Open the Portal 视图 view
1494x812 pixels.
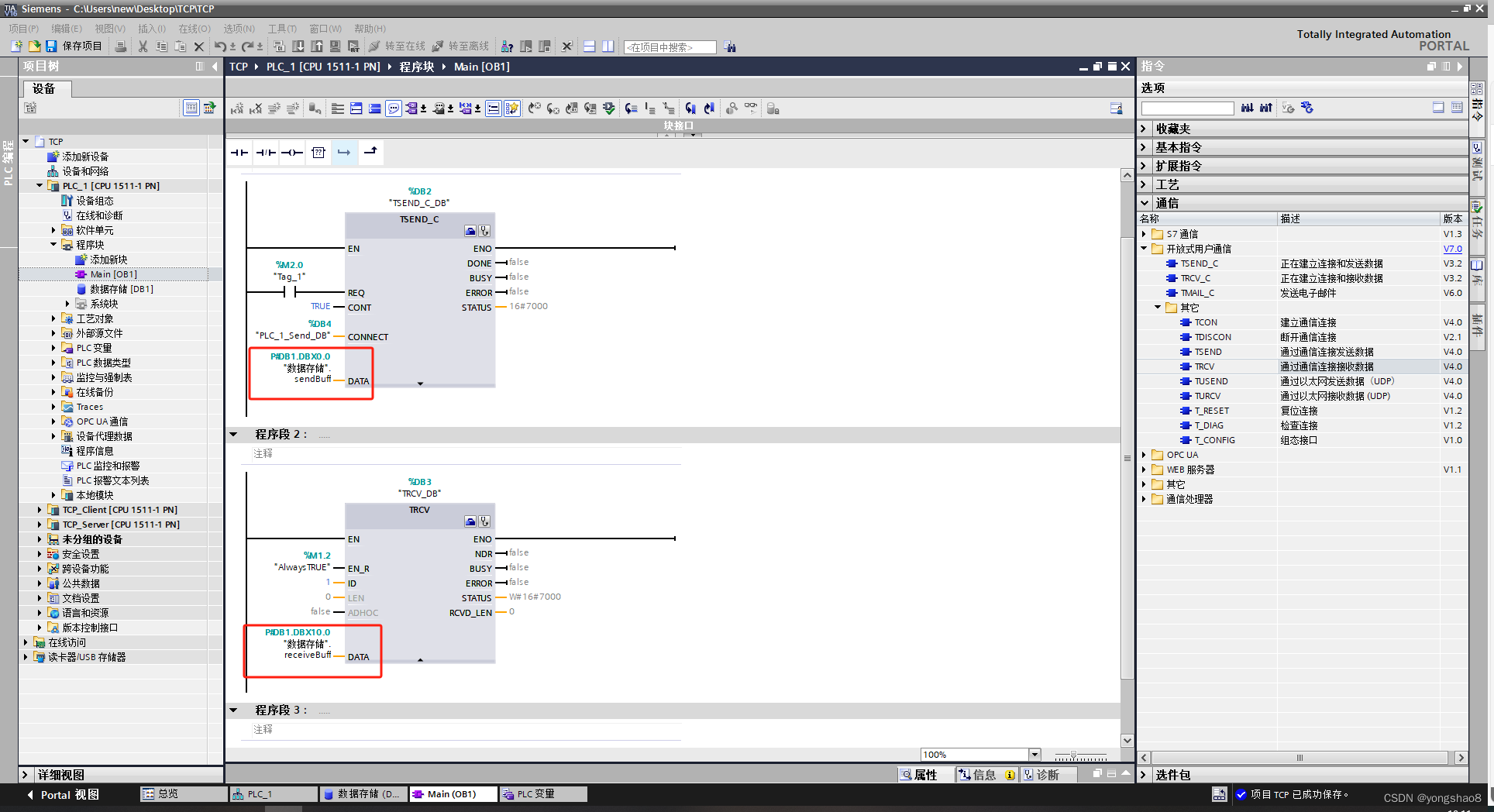pyautogui.click(x=64, y=795)
